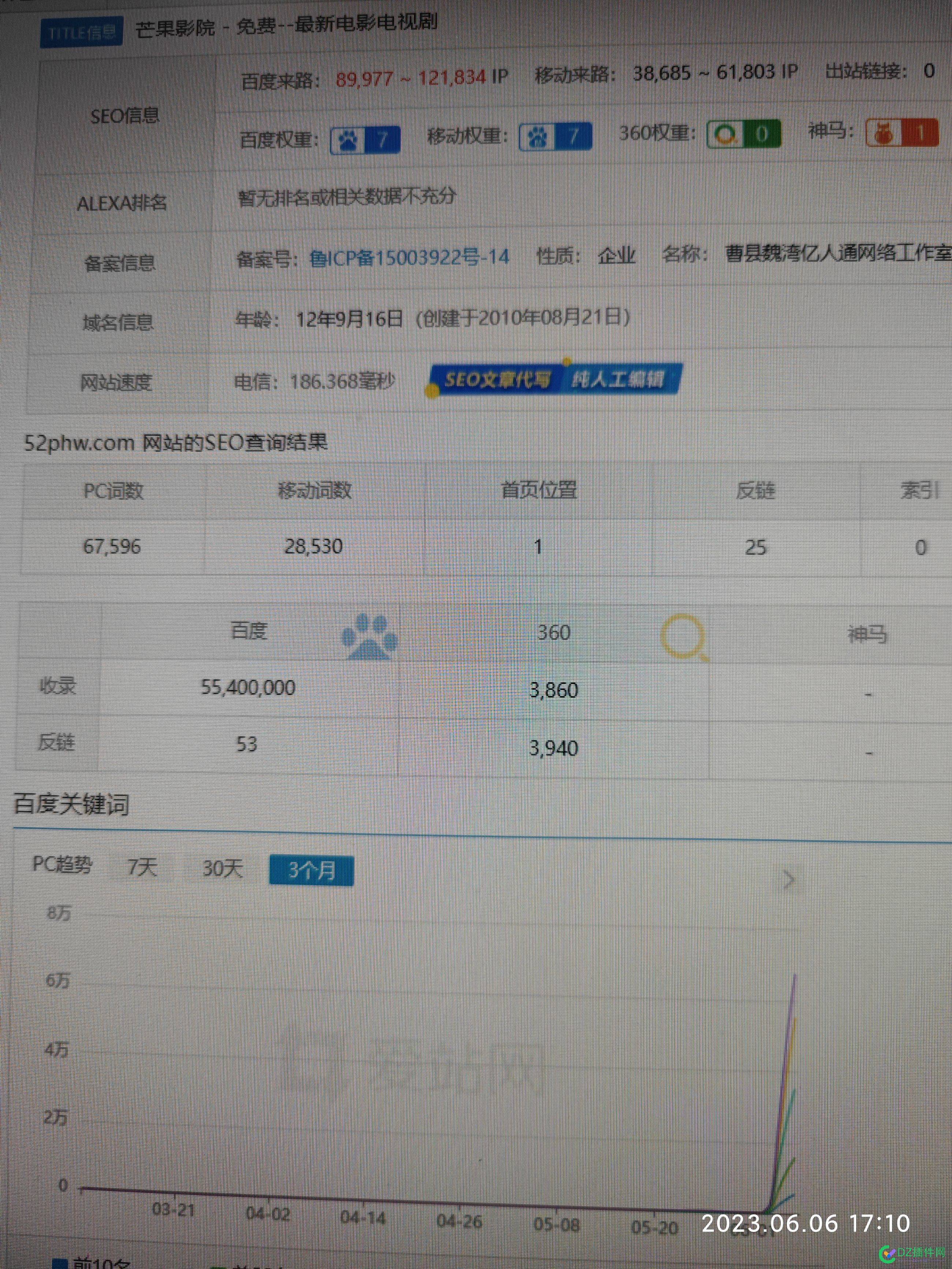Click Baidu 收录 value 55,400,000
The width and height of the screenshot is (952, 1269).
click(x=248, y=687)
